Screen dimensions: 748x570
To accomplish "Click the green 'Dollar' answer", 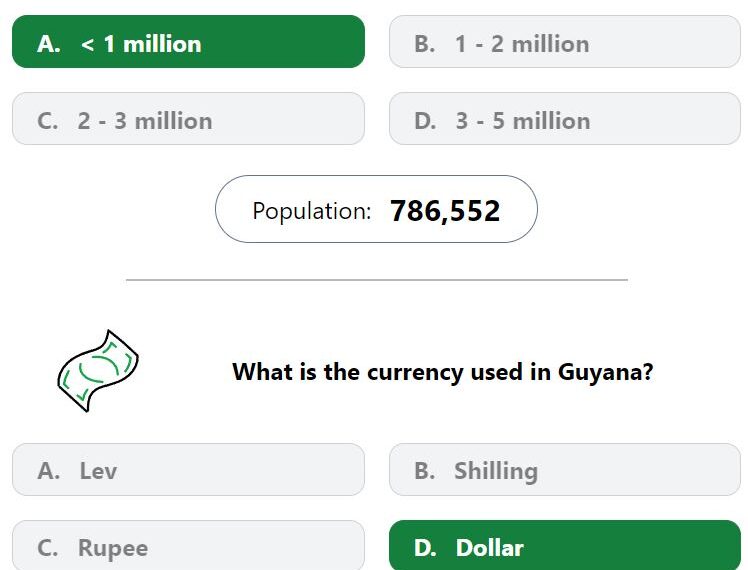I will click(x=565, y=545).
